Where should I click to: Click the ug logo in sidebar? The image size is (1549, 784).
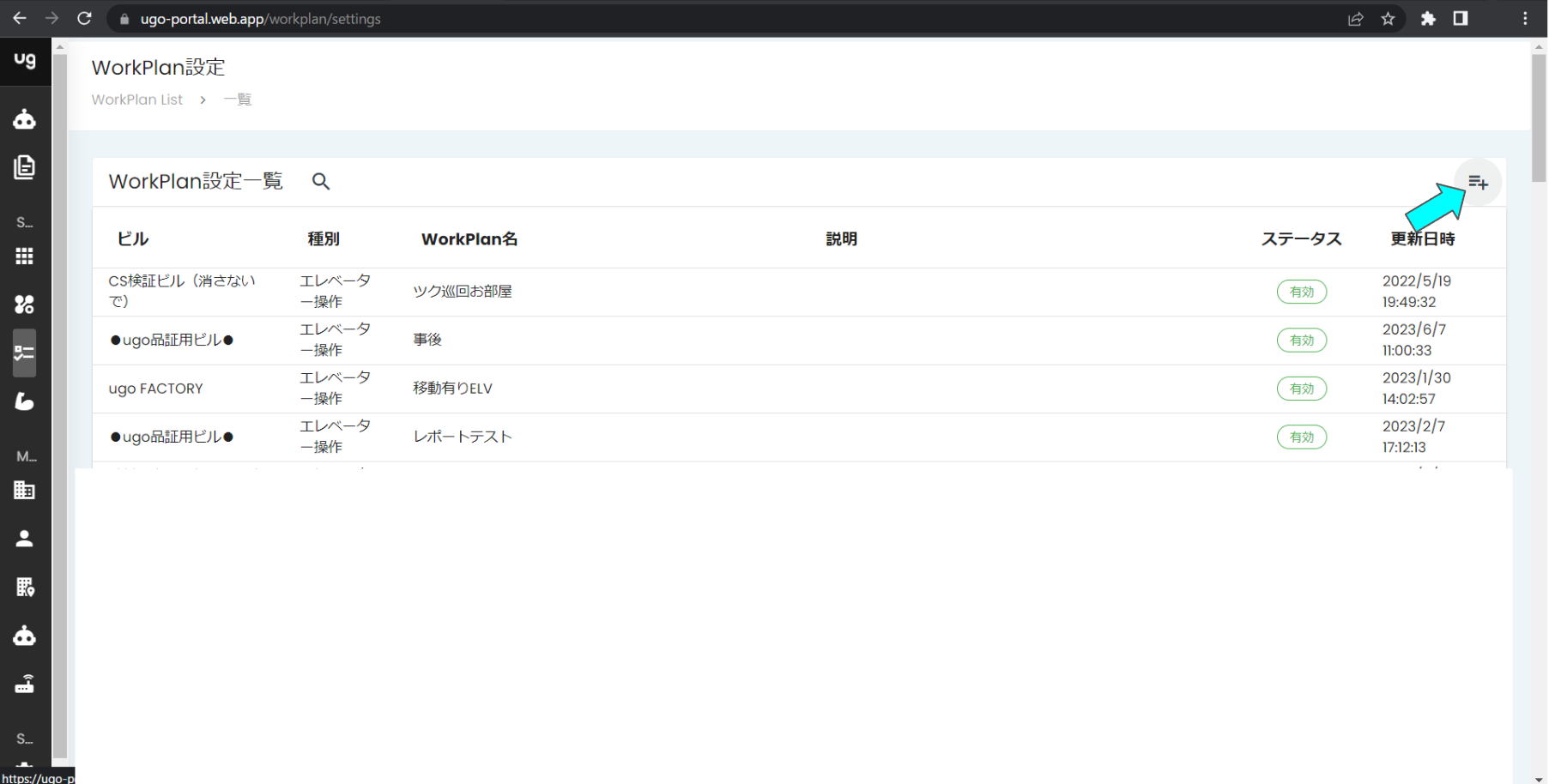25,60
